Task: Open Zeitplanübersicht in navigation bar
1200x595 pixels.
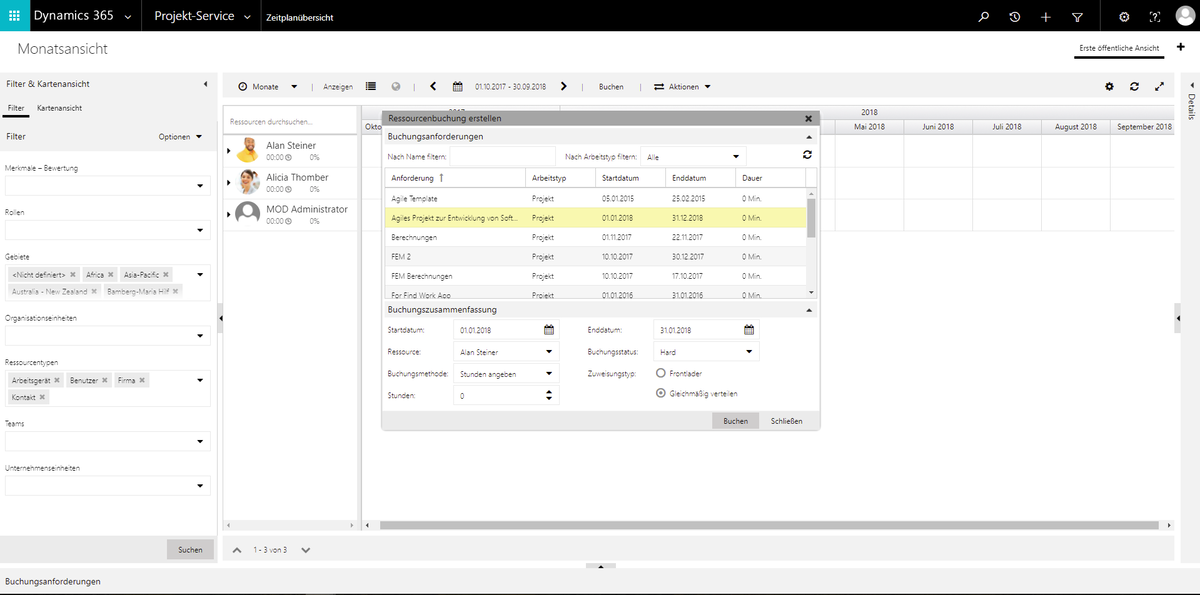Action: [300, 18]
